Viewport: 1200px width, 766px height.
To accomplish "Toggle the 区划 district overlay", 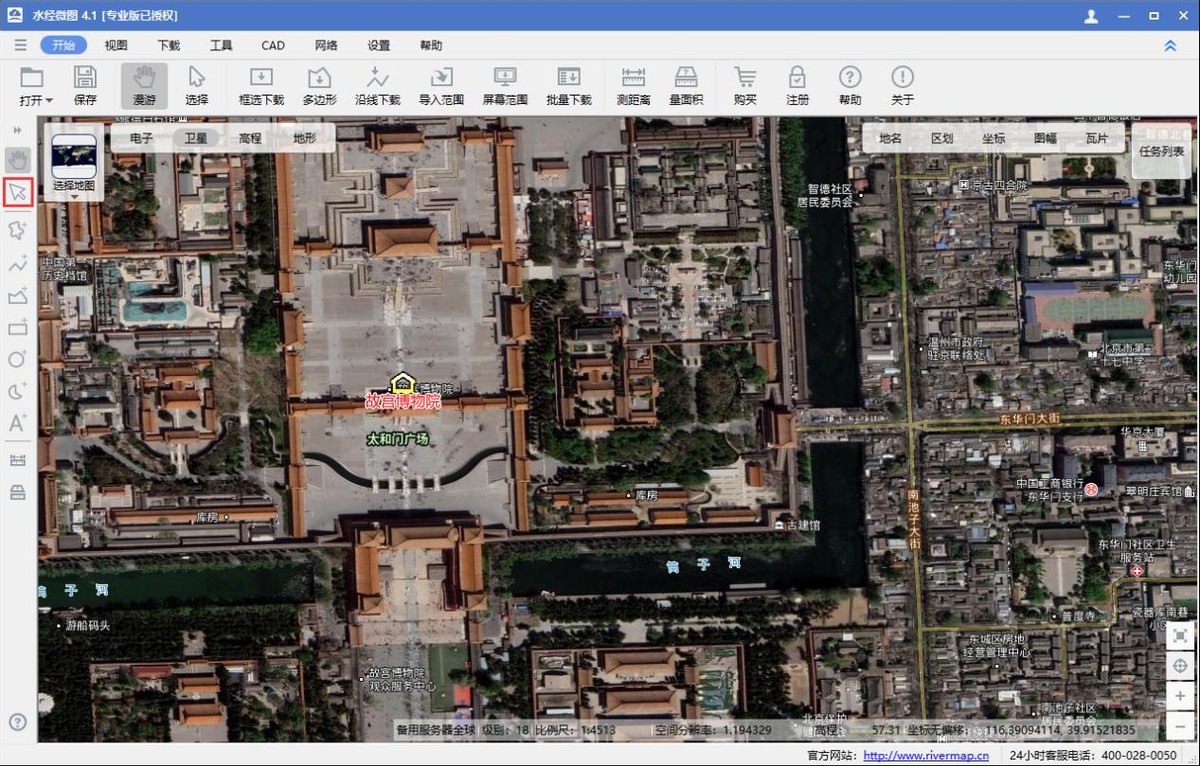I will pyautogui.click(x=942, y=138).
